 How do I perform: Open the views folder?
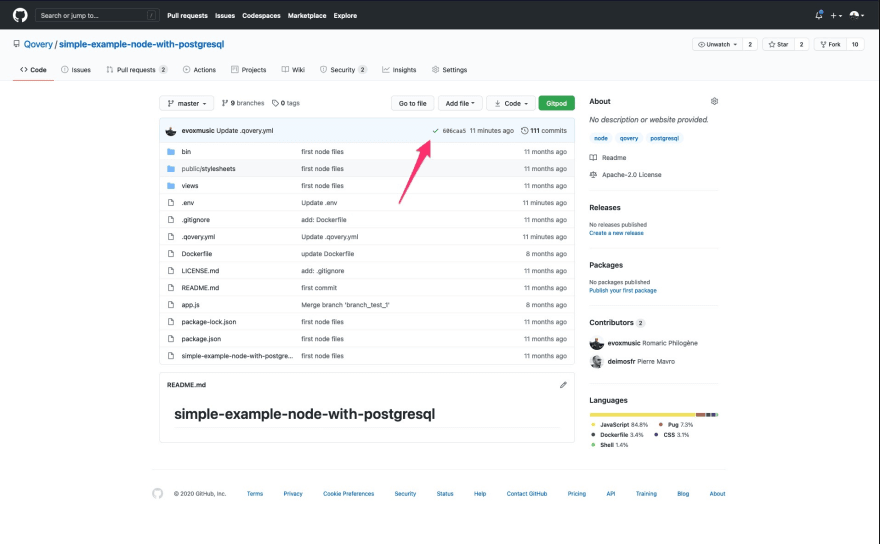click(190, 186)
